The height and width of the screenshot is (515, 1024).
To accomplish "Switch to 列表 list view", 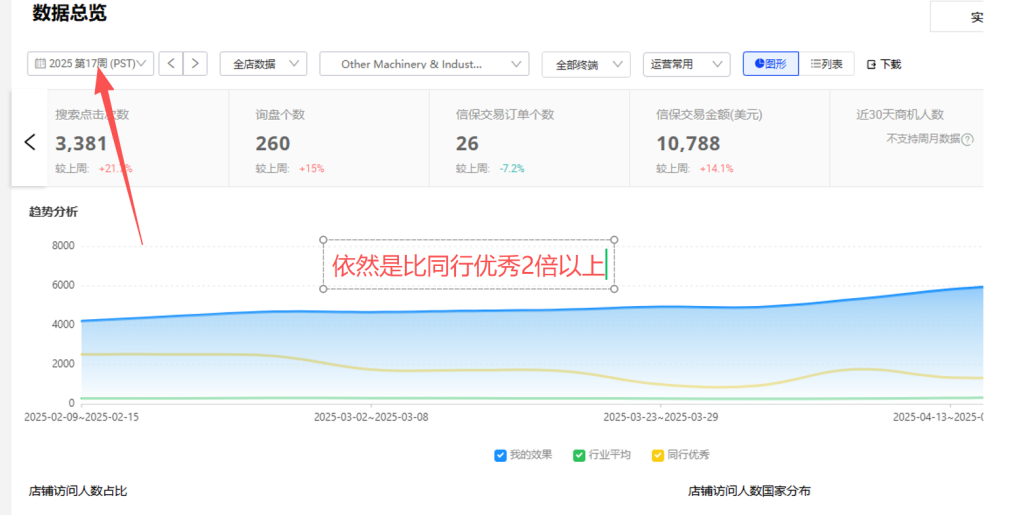I will point(826,64).
